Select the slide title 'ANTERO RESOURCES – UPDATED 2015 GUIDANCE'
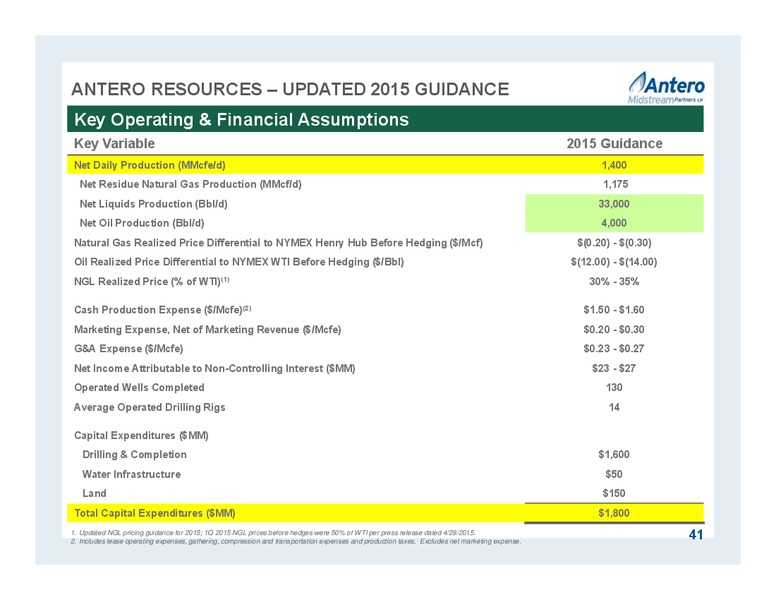This screenshot has height=600, width=776. [290, 89]
